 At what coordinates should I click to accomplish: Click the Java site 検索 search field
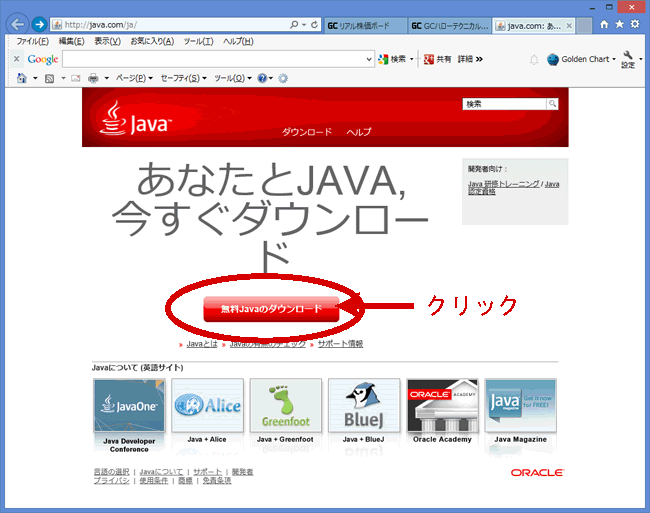504,104
